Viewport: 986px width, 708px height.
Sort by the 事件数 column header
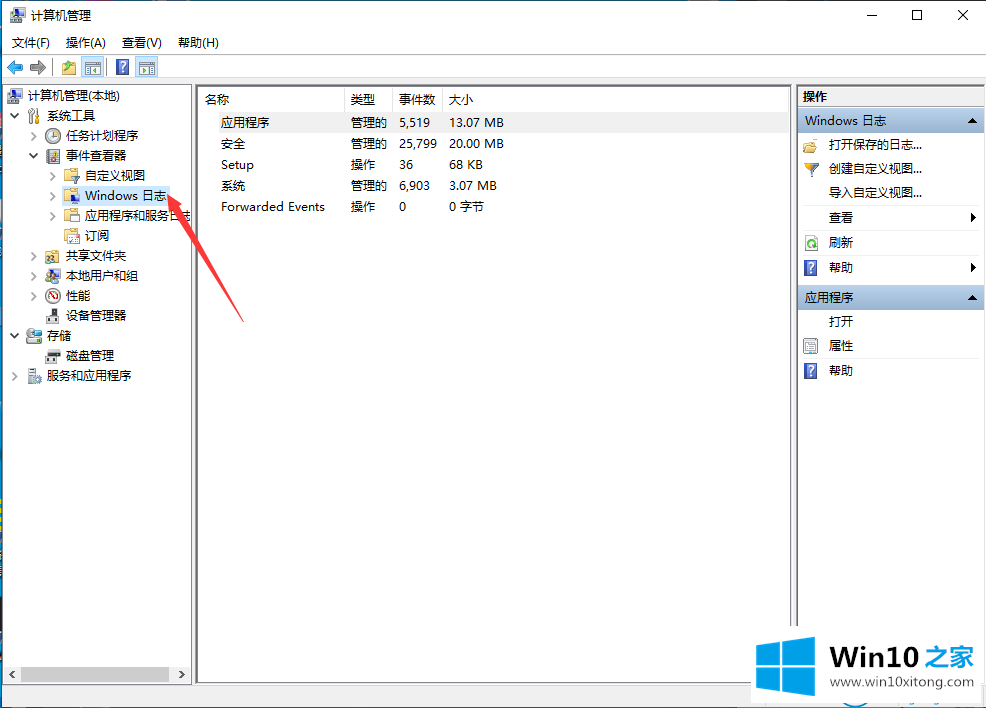click(x=418, y=99)
